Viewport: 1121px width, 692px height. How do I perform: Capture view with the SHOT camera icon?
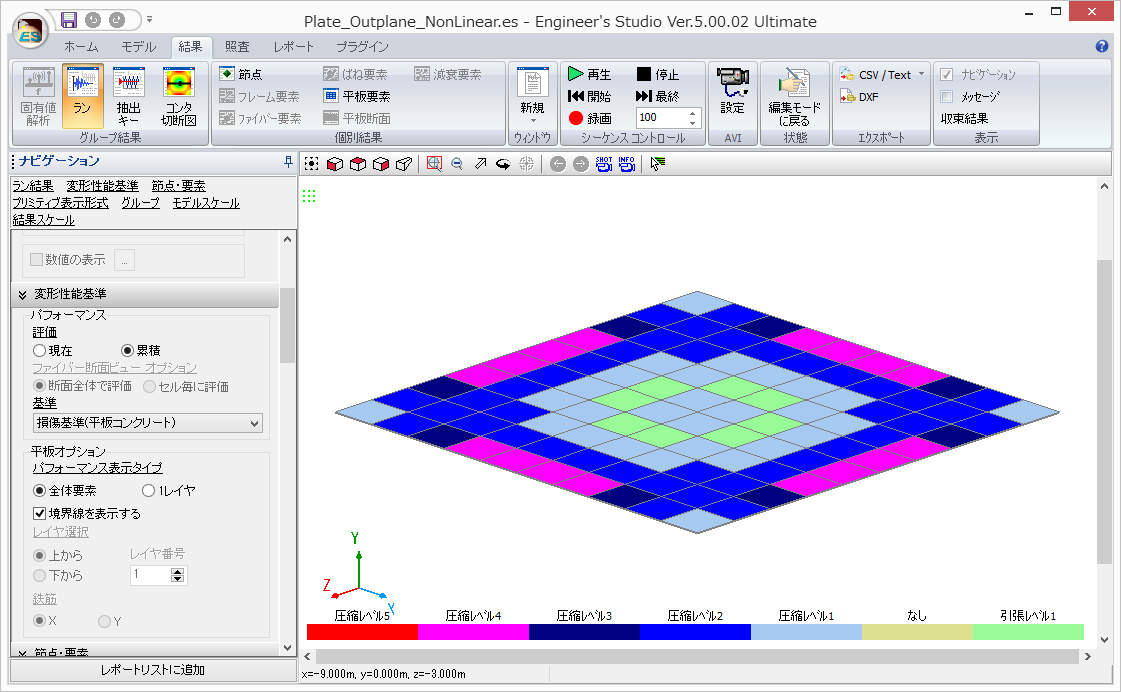click(x=604, y=164)
